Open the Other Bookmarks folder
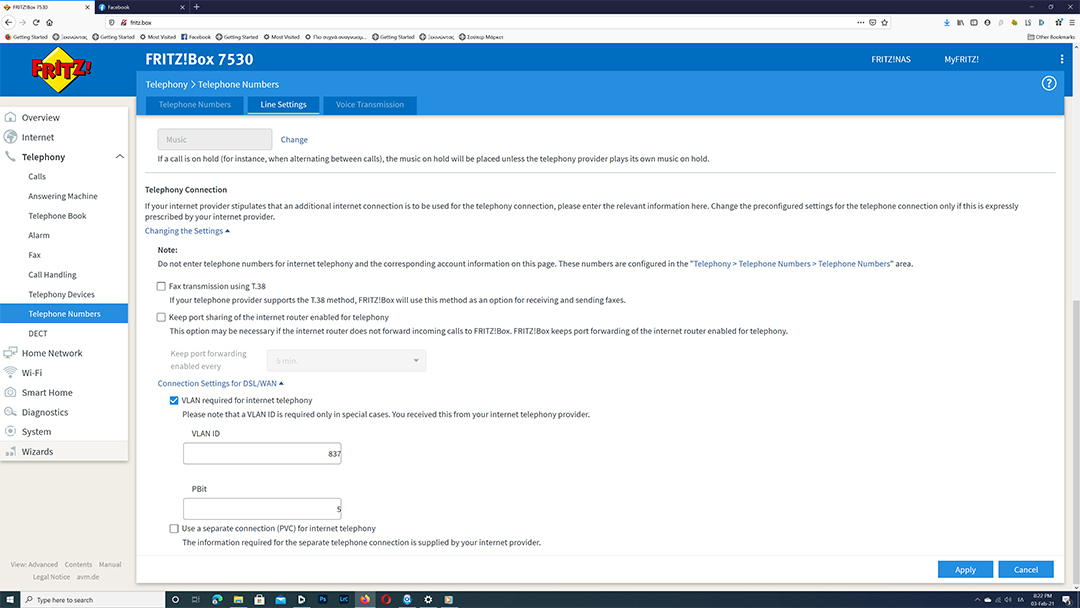This screenshot has width=1080, height=608. point(1050,37)
